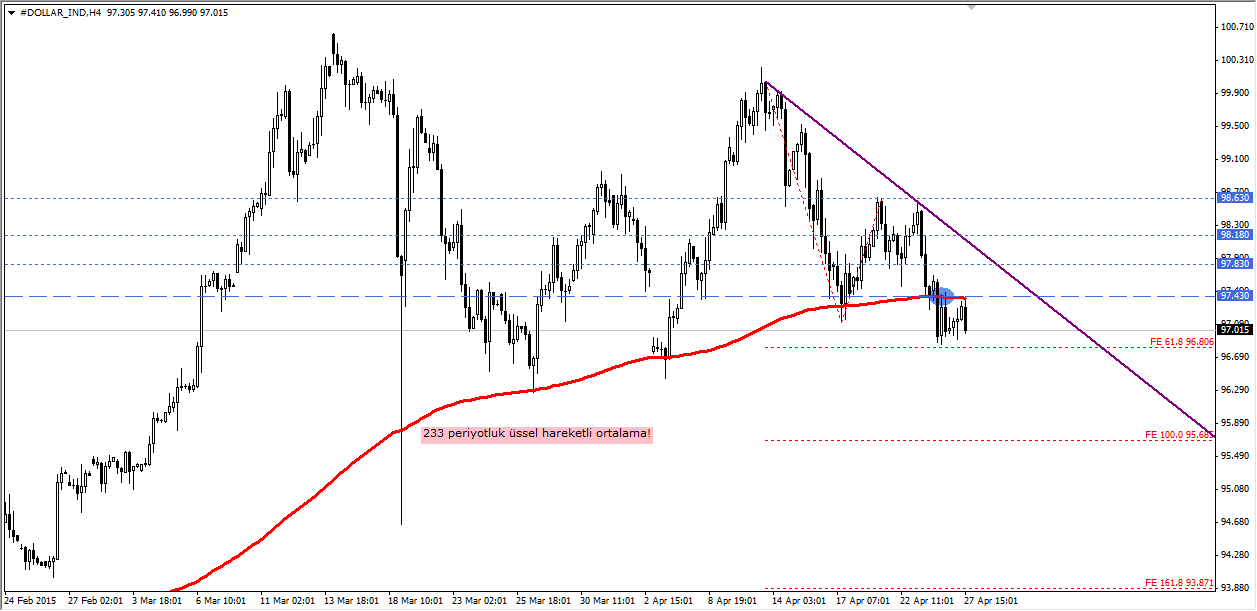Click the black 97.015 current price tag

[1235, 330]
